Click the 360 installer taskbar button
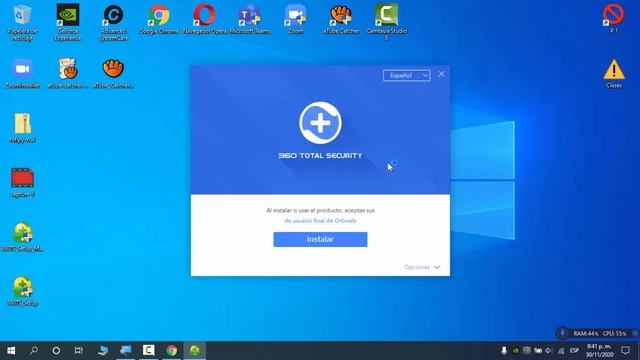 (x=194, y=351)
